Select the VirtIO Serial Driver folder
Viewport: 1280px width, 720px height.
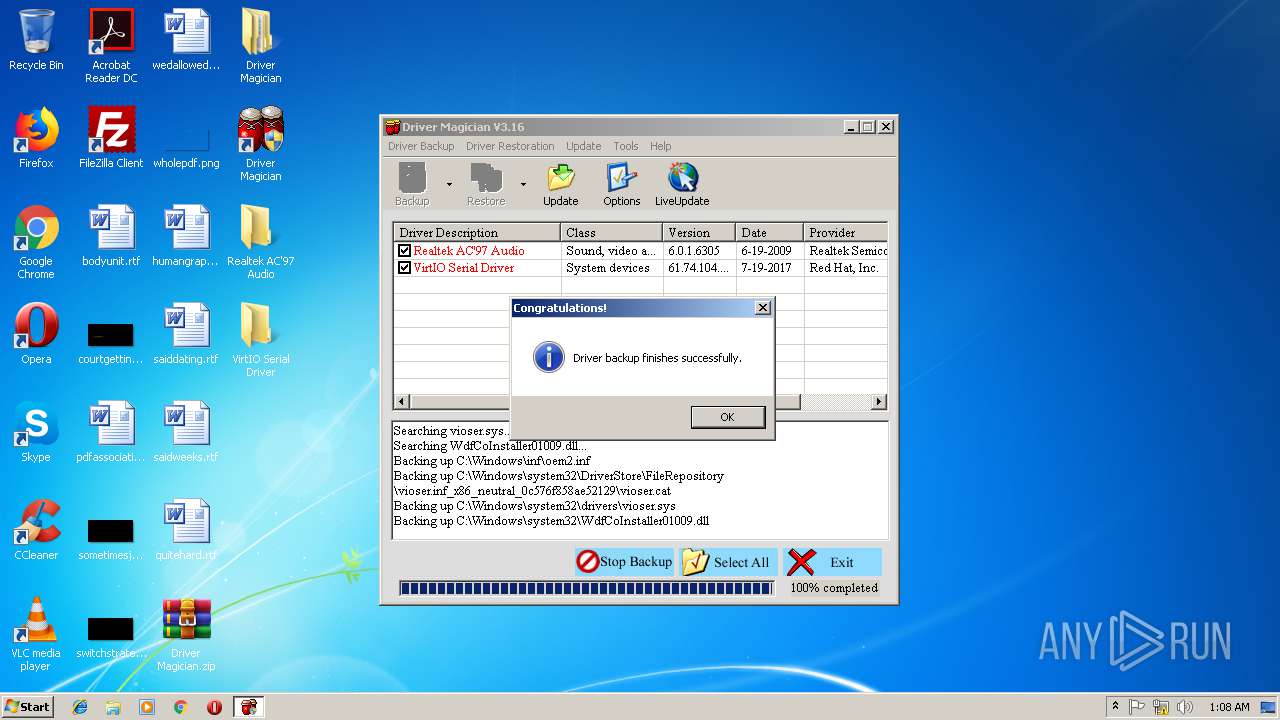(x=260, y=340)
